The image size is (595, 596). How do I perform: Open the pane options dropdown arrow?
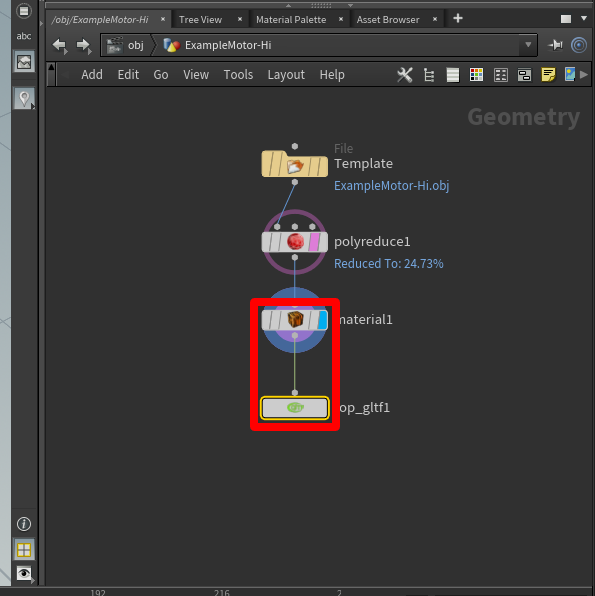(x=584, y=18)
